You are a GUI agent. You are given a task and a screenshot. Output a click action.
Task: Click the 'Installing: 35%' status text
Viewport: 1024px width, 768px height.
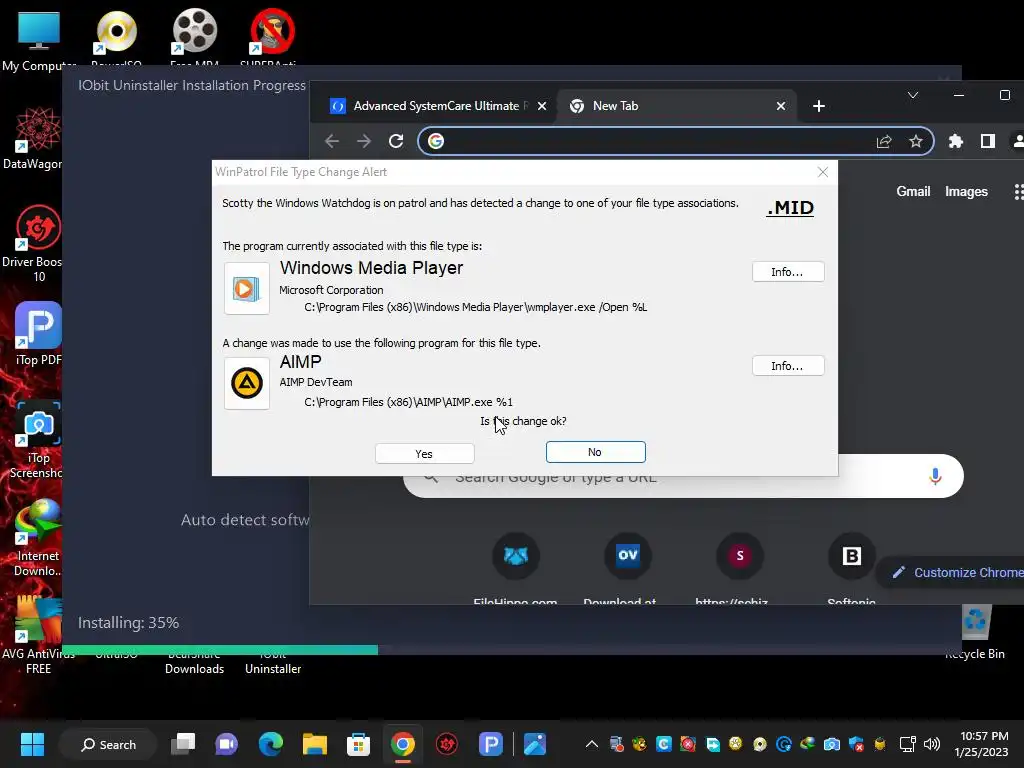[x=129, y=622]
